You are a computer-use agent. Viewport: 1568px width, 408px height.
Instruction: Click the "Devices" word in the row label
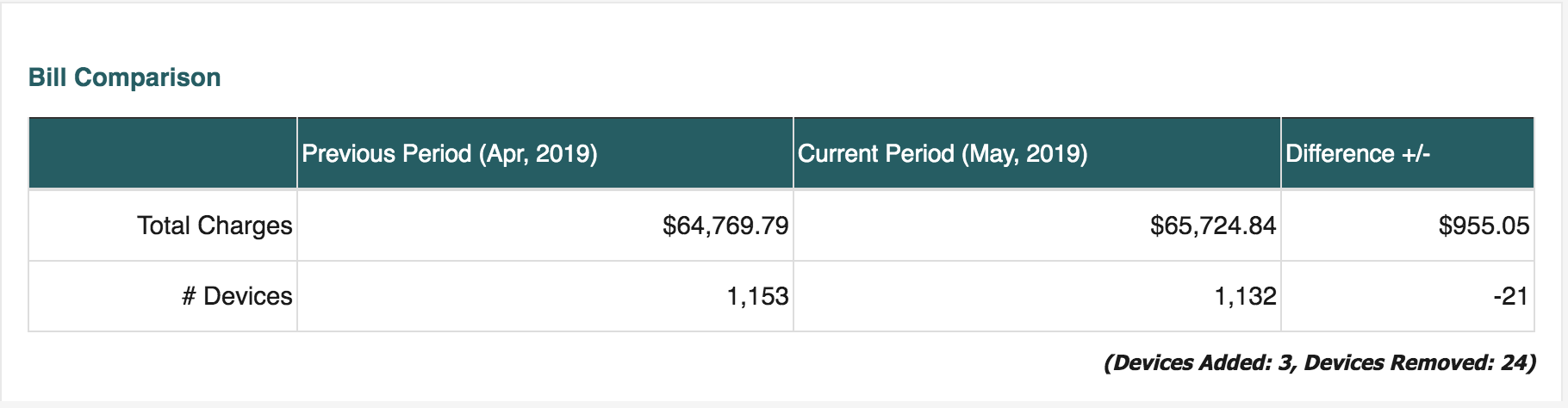(248, 296)
